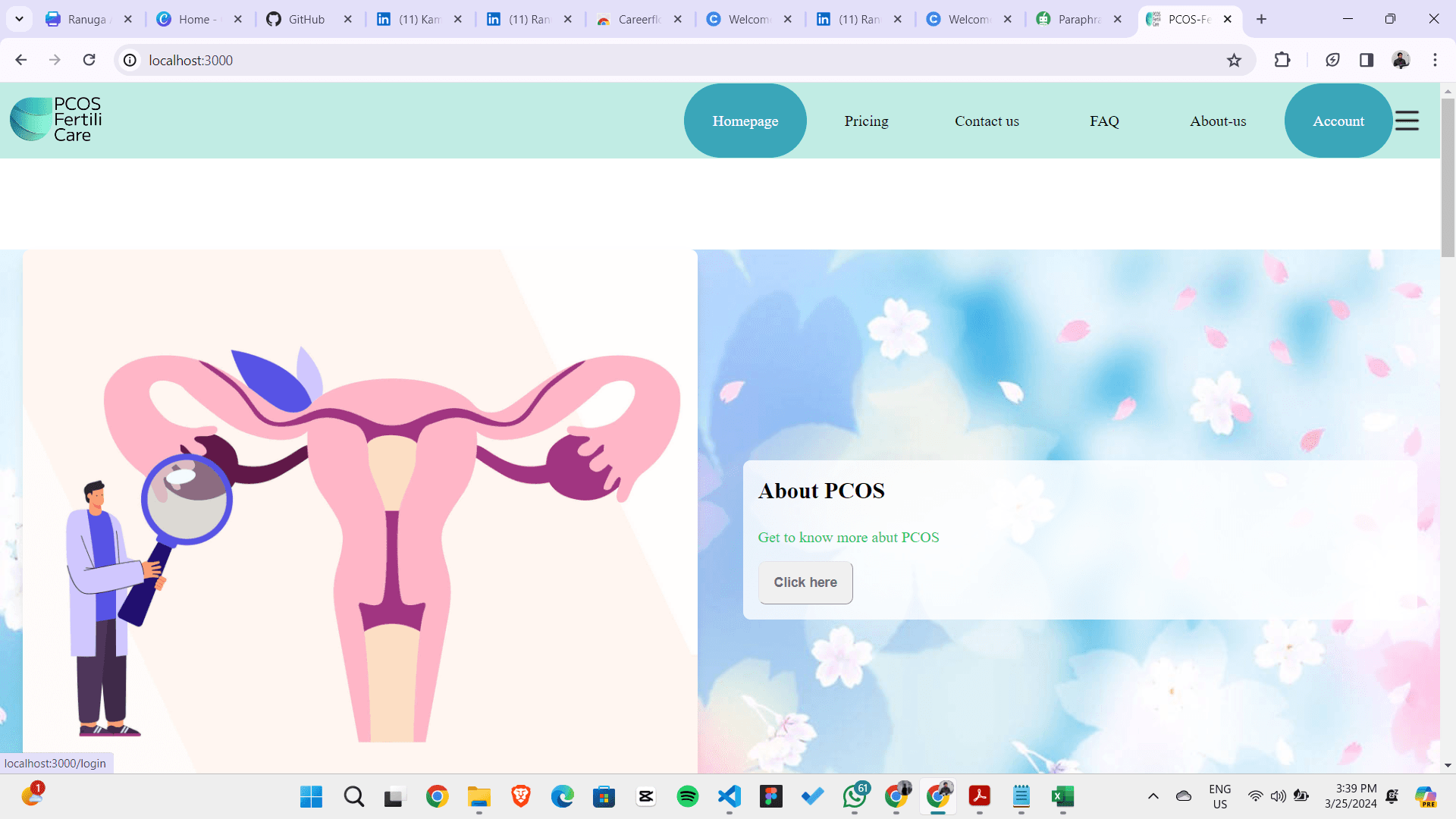Open Visual Studio Code from the taskbar
Image resolution: width=1456 pixels, height=819 pixels.
click(730, 797)
